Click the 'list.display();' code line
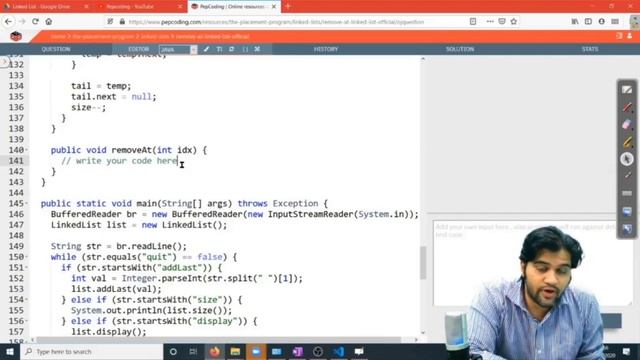The image size is (640, 360). pyautogui.click(x=109, y=332)
